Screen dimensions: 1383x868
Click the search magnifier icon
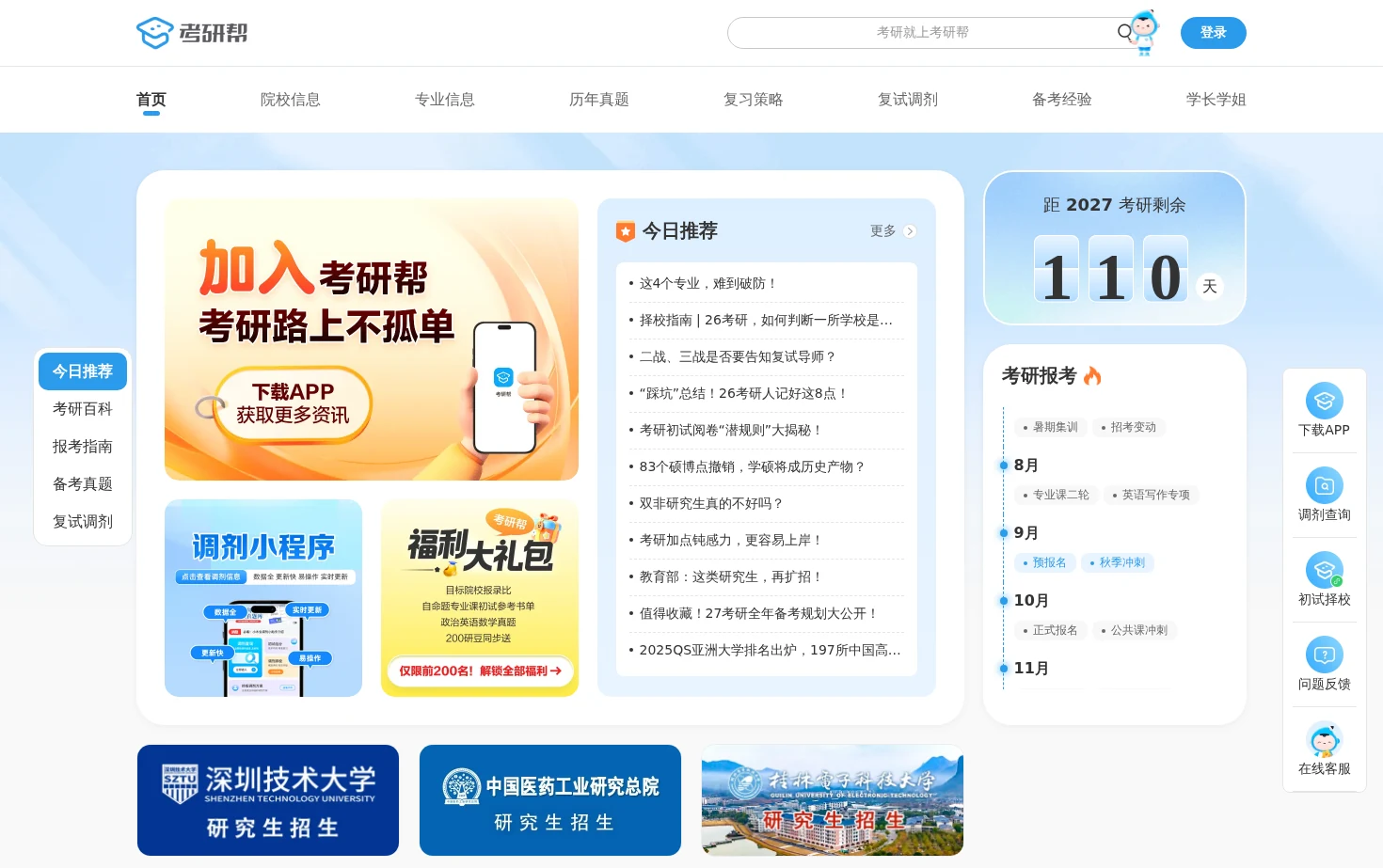point(1124,32)
